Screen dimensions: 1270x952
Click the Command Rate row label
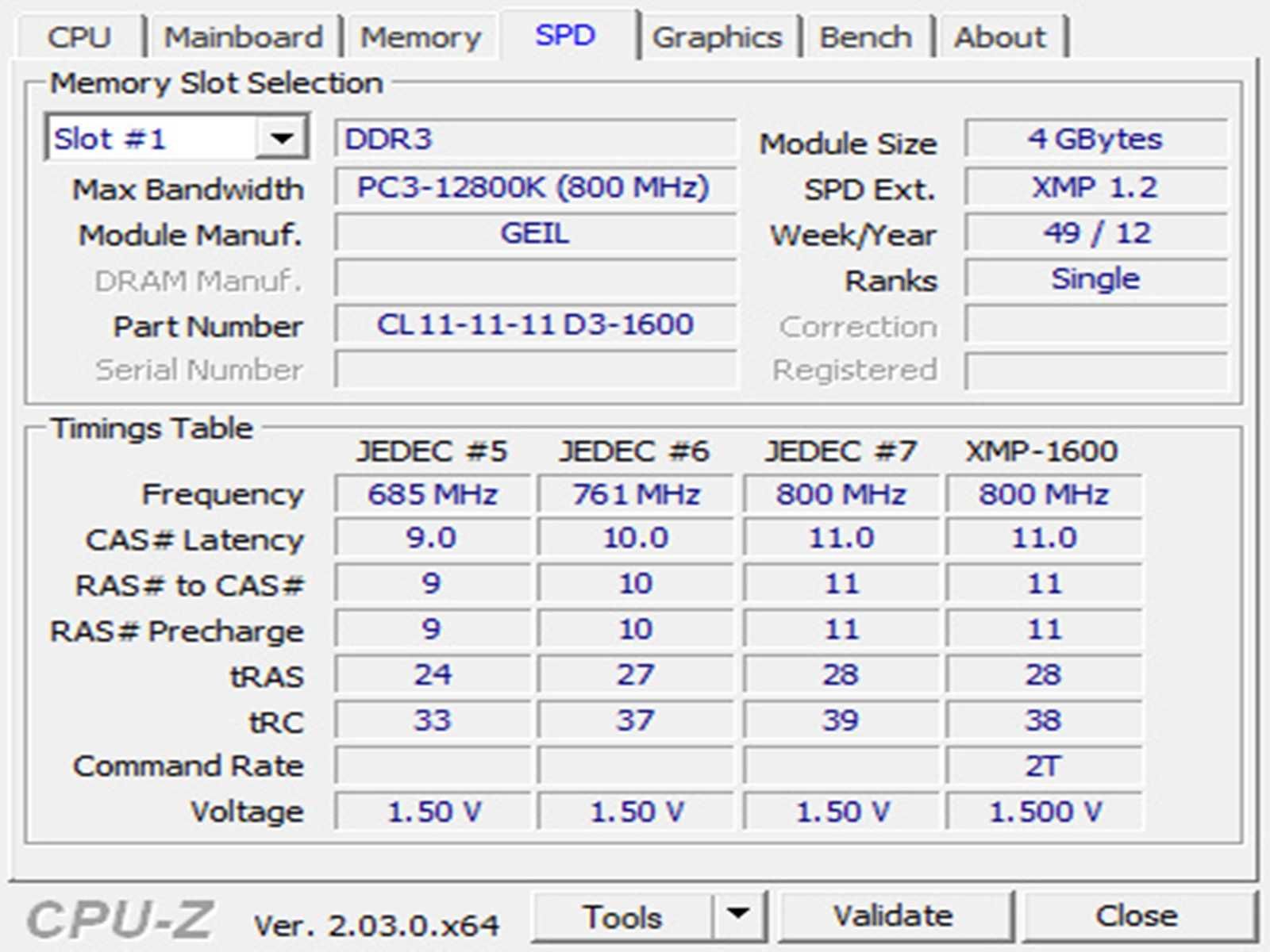(x=188, y=766)
